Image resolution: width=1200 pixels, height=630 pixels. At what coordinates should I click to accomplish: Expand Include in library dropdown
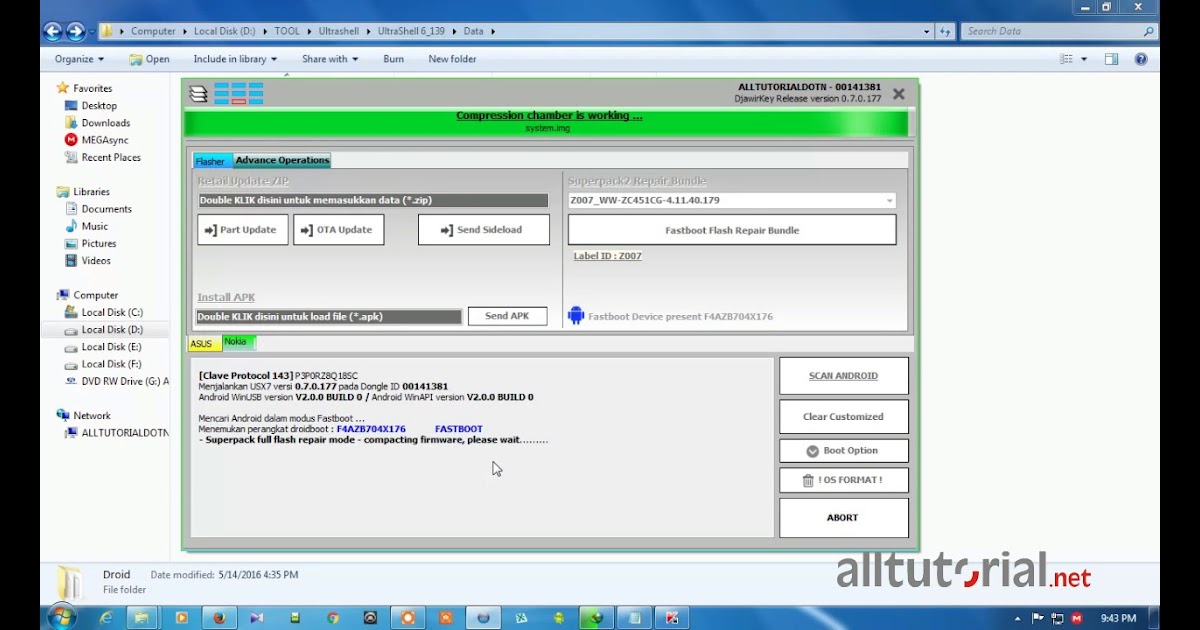tap(235, 59)
